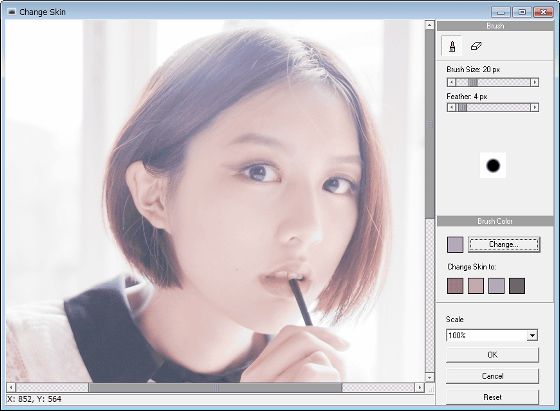Click the Brush Size slider thumb
Viewport: 560px width, 411px height.
pos(472,82)
